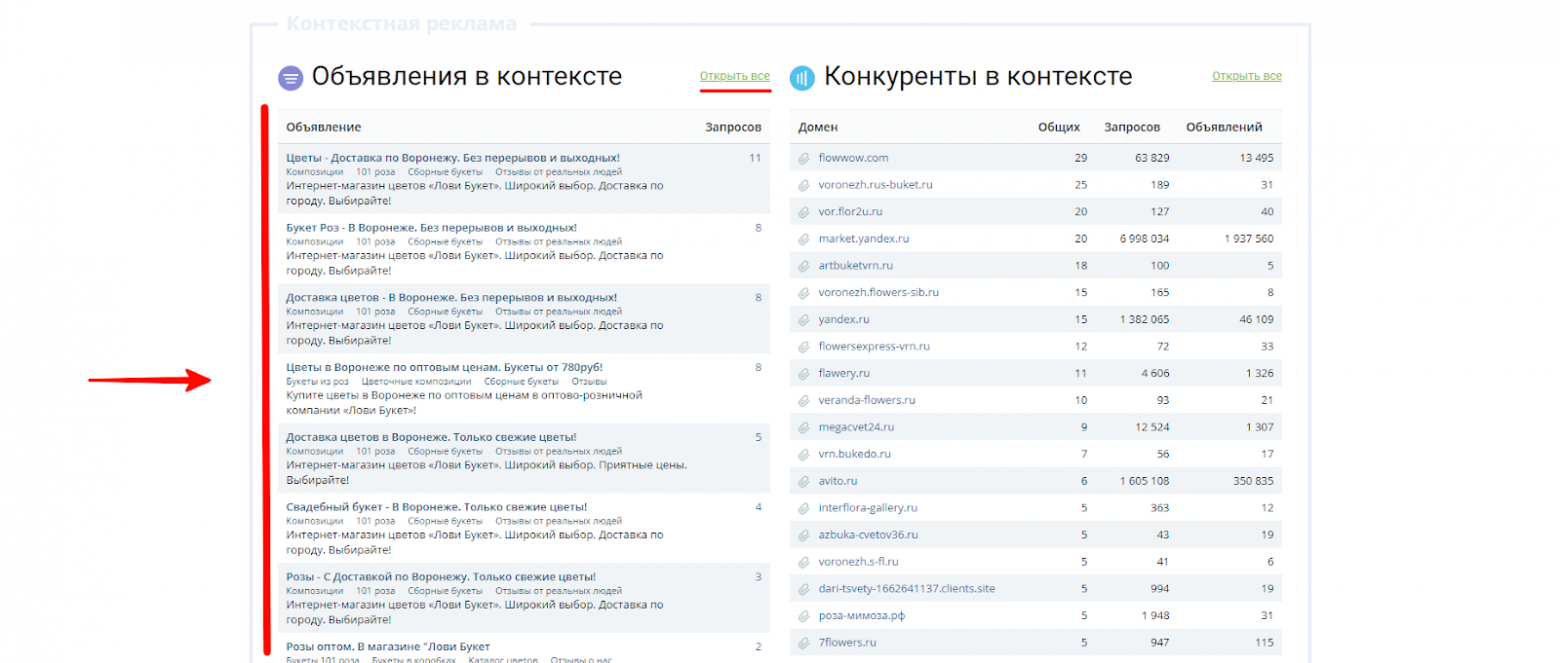The image size is (1560, 663).
Task: Open the interflora-gallery.ru domain link
Action: click(x=868, y=508)
